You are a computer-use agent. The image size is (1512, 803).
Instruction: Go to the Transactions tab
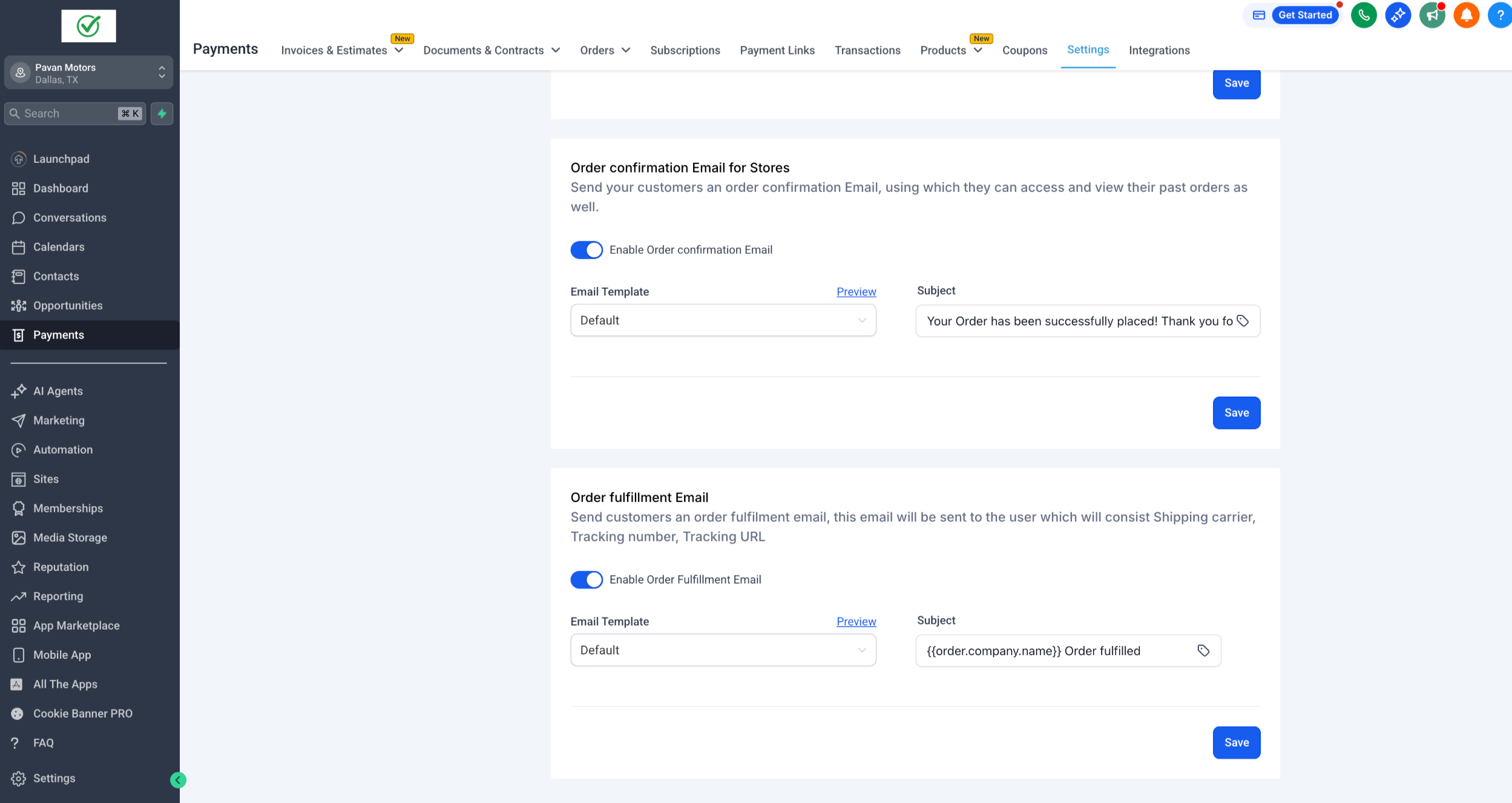[867, 50]
